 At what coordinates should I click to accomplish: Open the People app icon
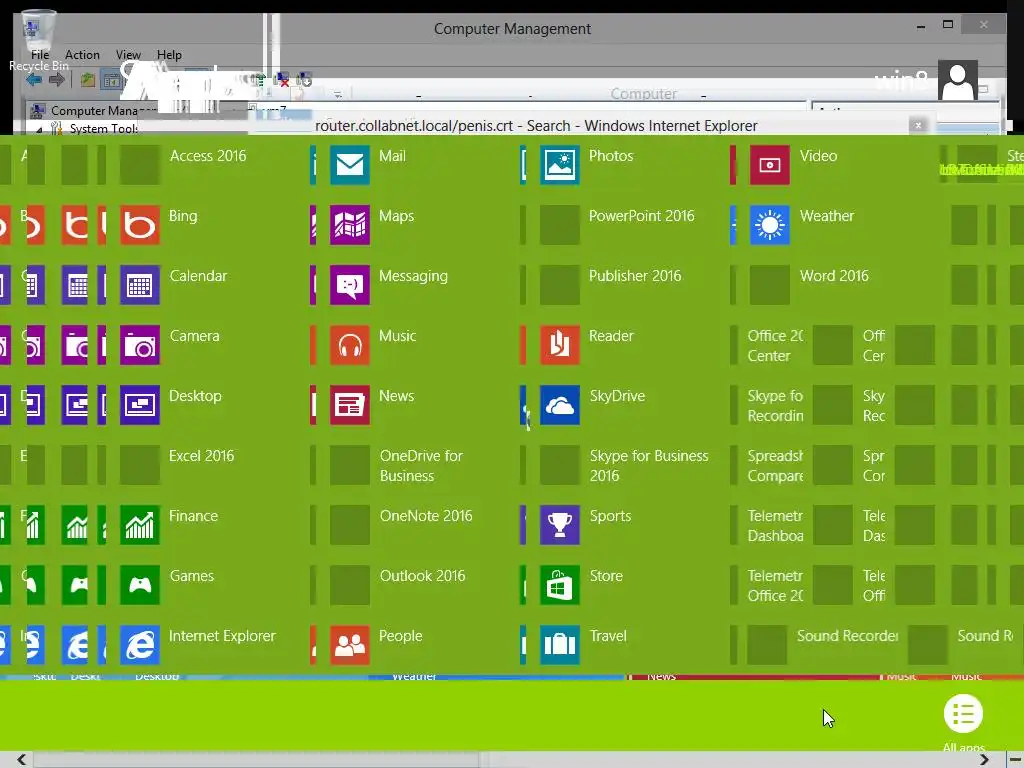[x=349, y=645]
